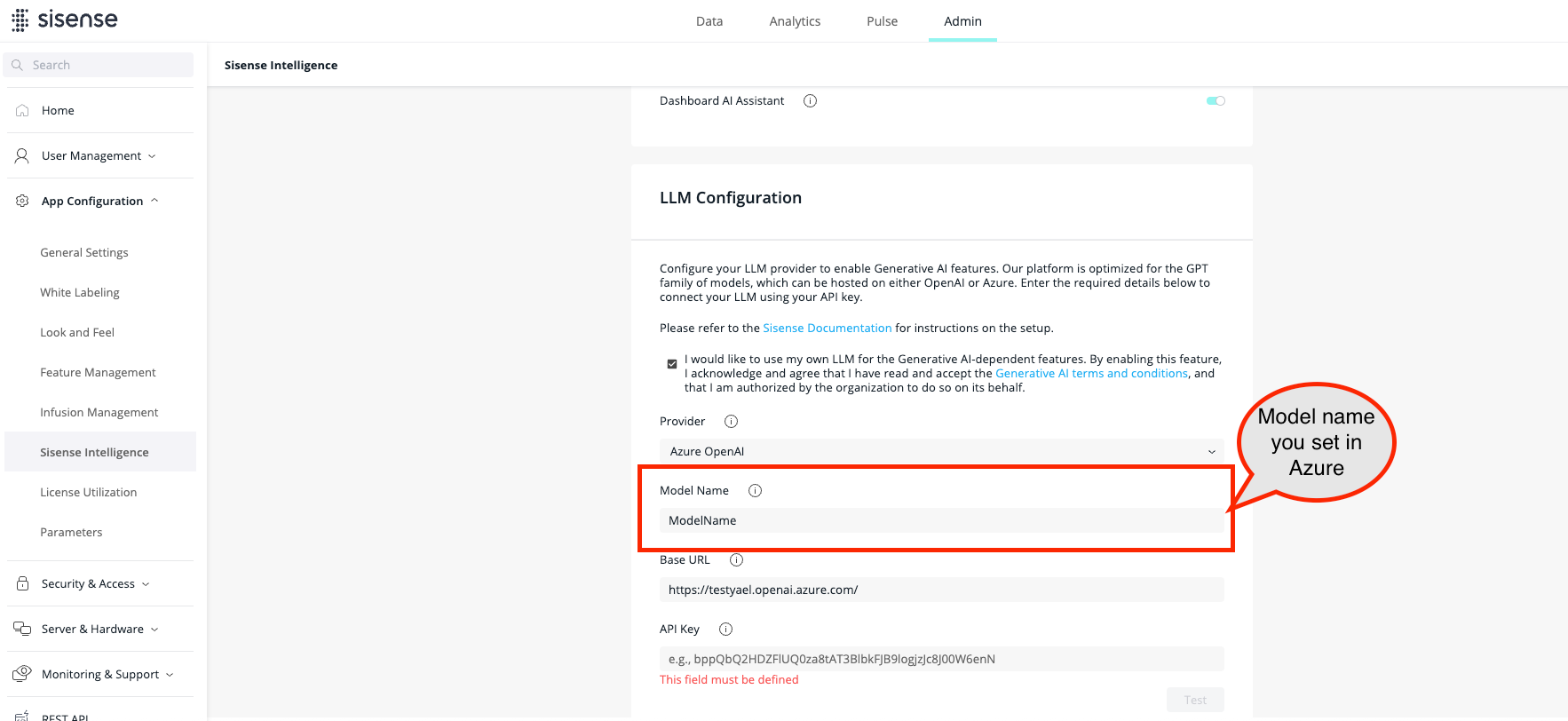Open info tooltip for Dashboard AI Assistant

coord(810,101)
